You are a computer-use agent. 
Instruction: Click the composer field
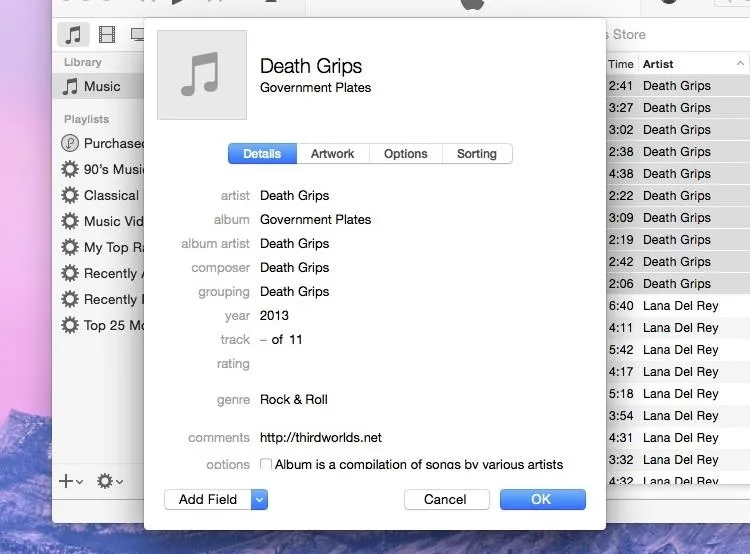(x=294, y=267)
